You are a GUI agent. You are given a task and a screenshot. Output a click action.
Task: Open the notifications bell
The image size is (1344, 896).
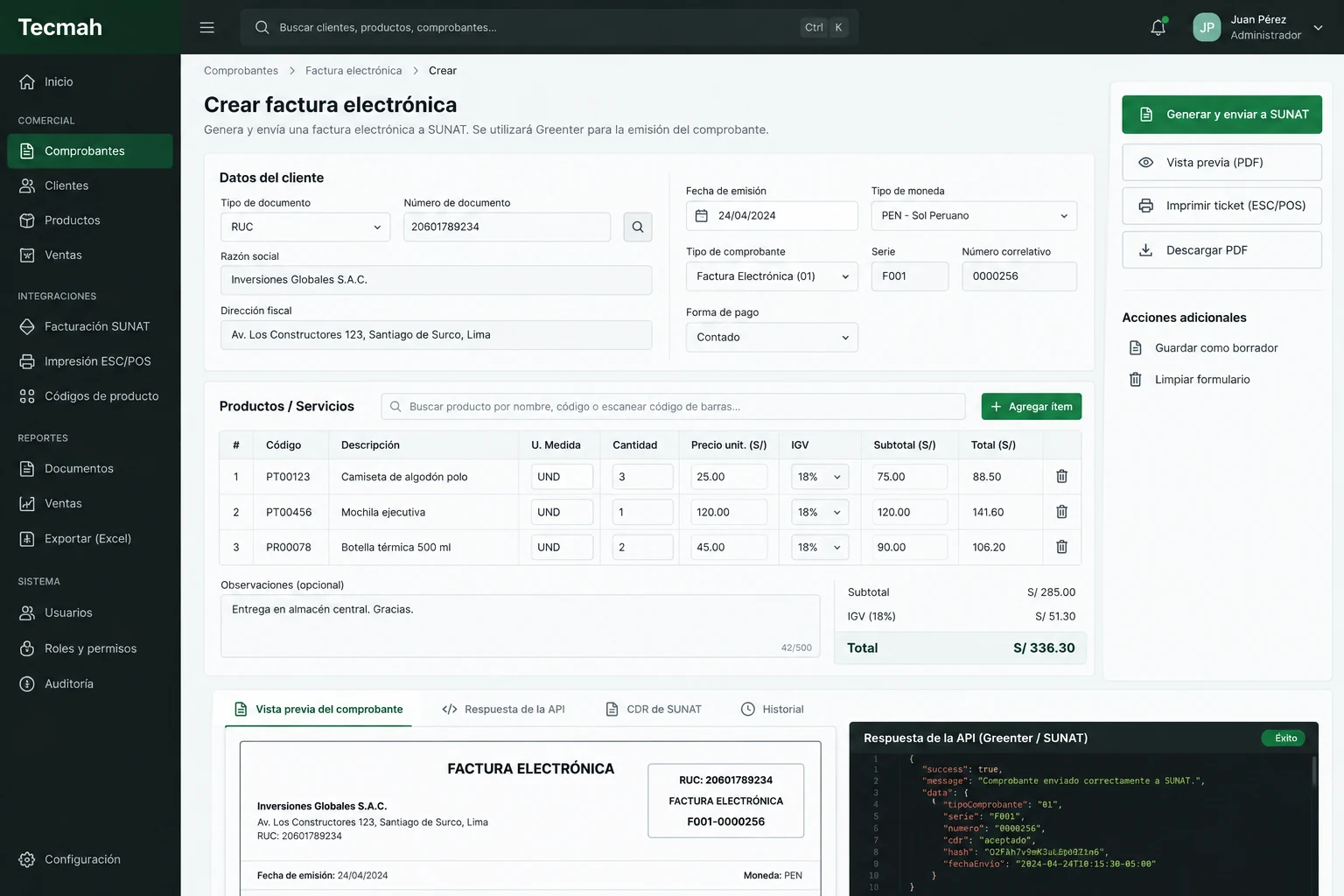point(1158,27)
